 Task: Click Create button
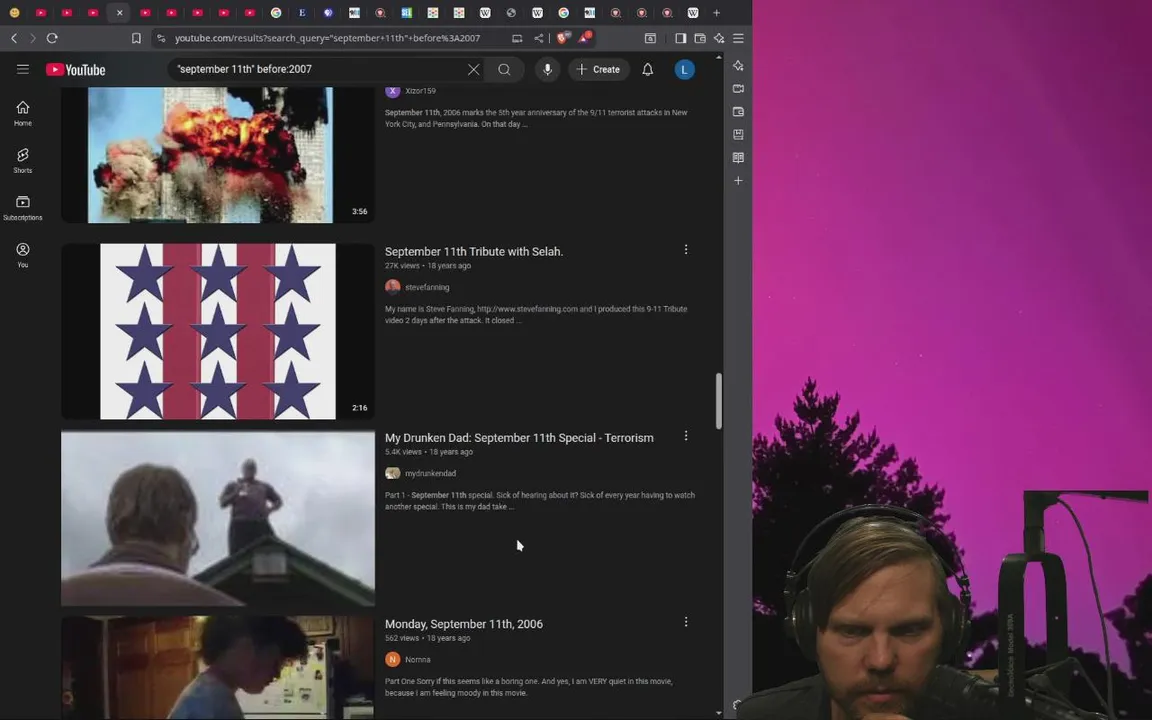point(599,69)
